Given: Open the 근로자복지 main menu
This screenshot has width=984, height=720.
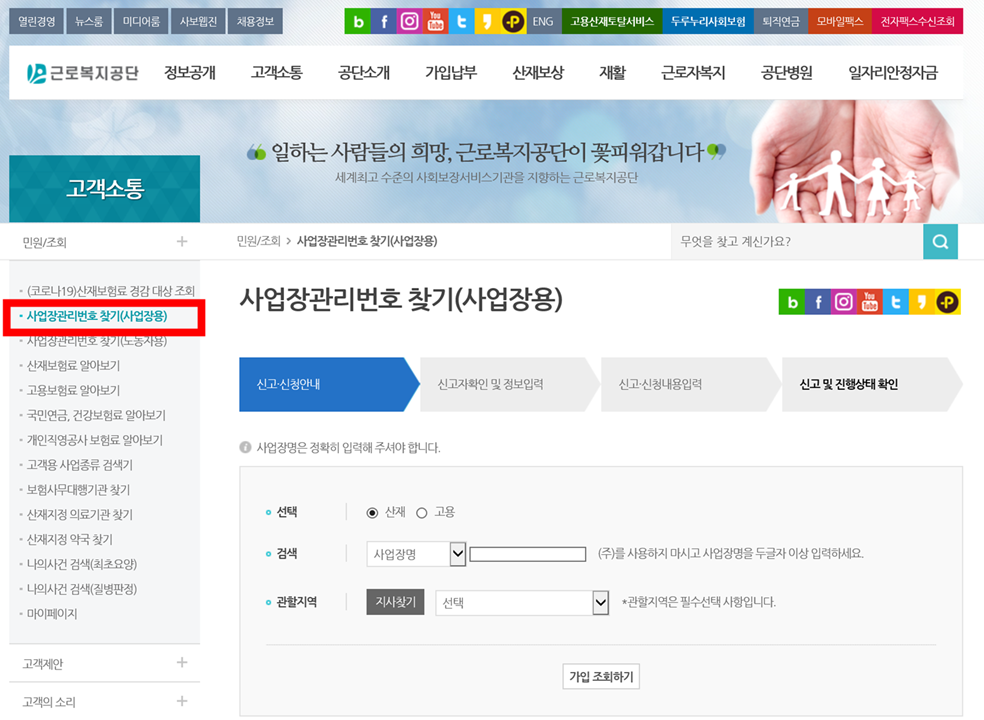Looking at the screenshot, I should point(693,73).
